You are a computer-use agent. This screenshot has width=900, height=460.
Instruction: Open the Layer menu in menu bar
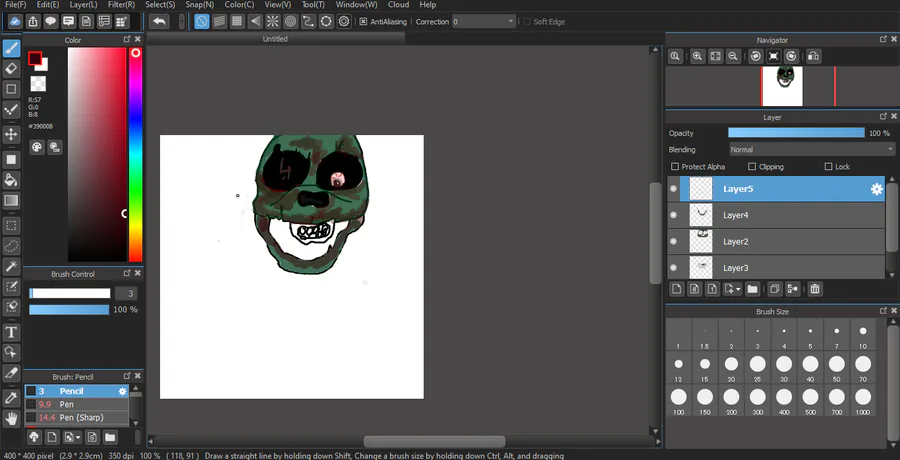point(83,5)
